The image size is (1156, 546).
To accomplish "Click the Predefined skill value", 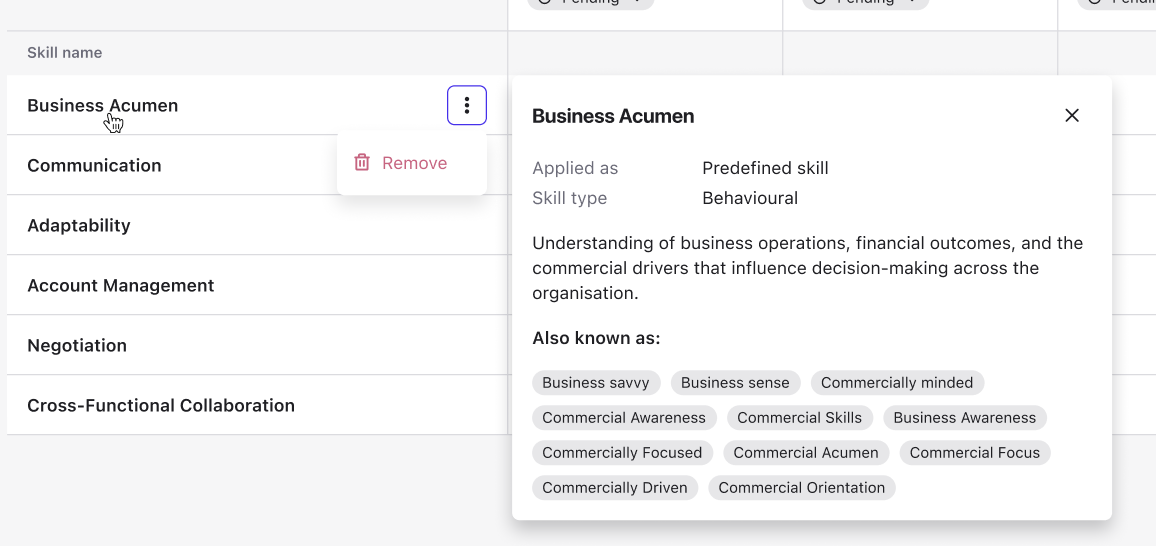I will 765,168.
